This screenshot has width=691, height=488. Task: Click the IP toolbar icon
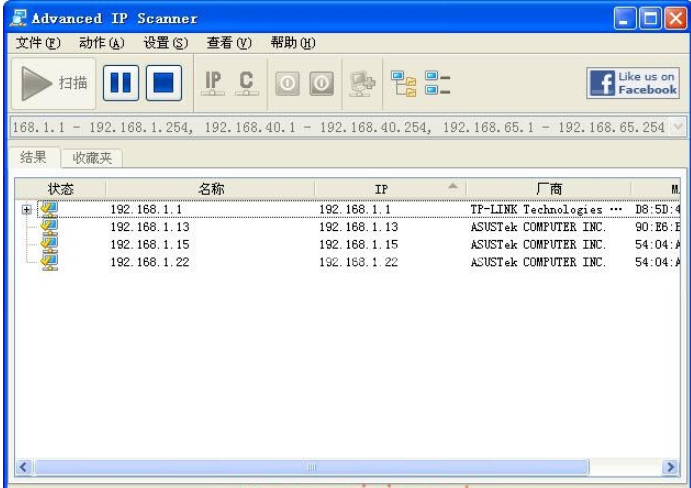(212, 83)
